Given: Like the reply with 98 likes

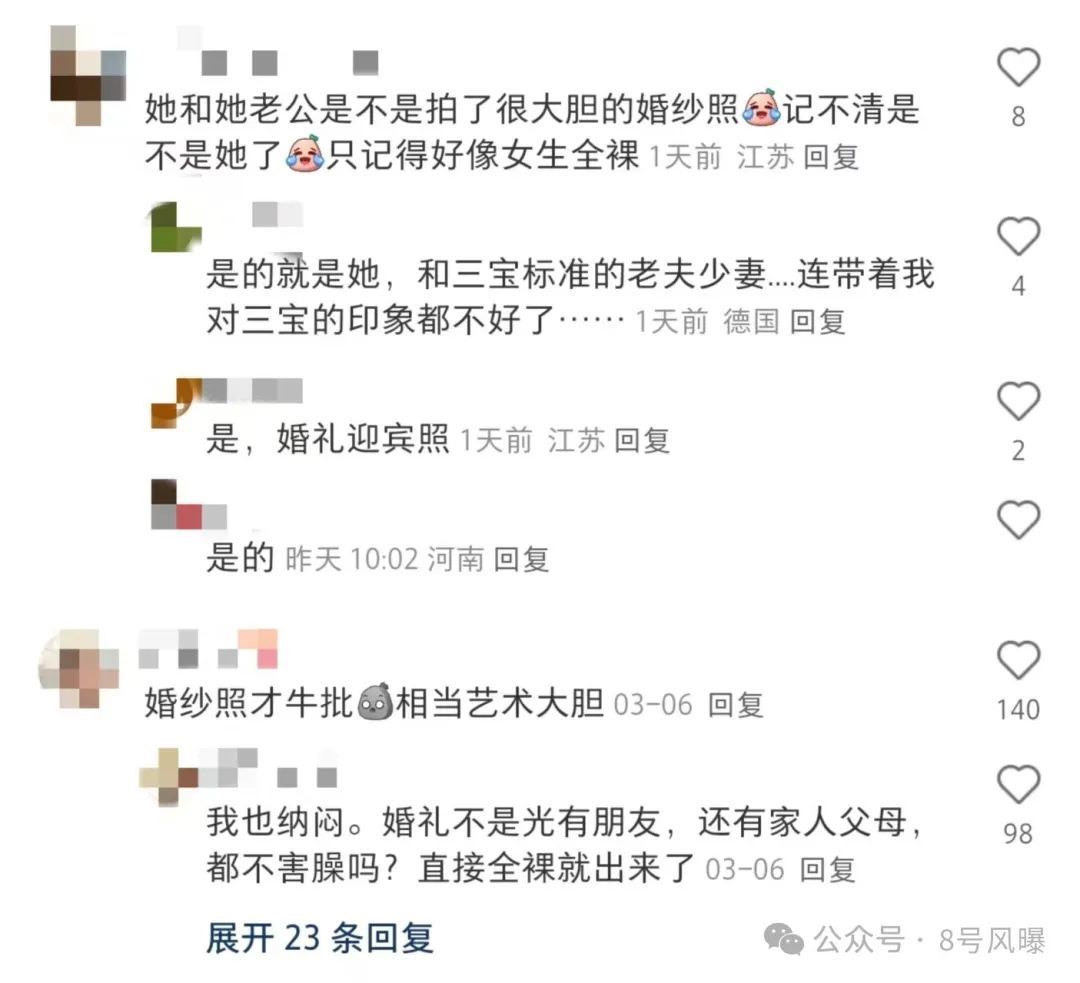Looking at the screenshot, I should [1018, 784].
